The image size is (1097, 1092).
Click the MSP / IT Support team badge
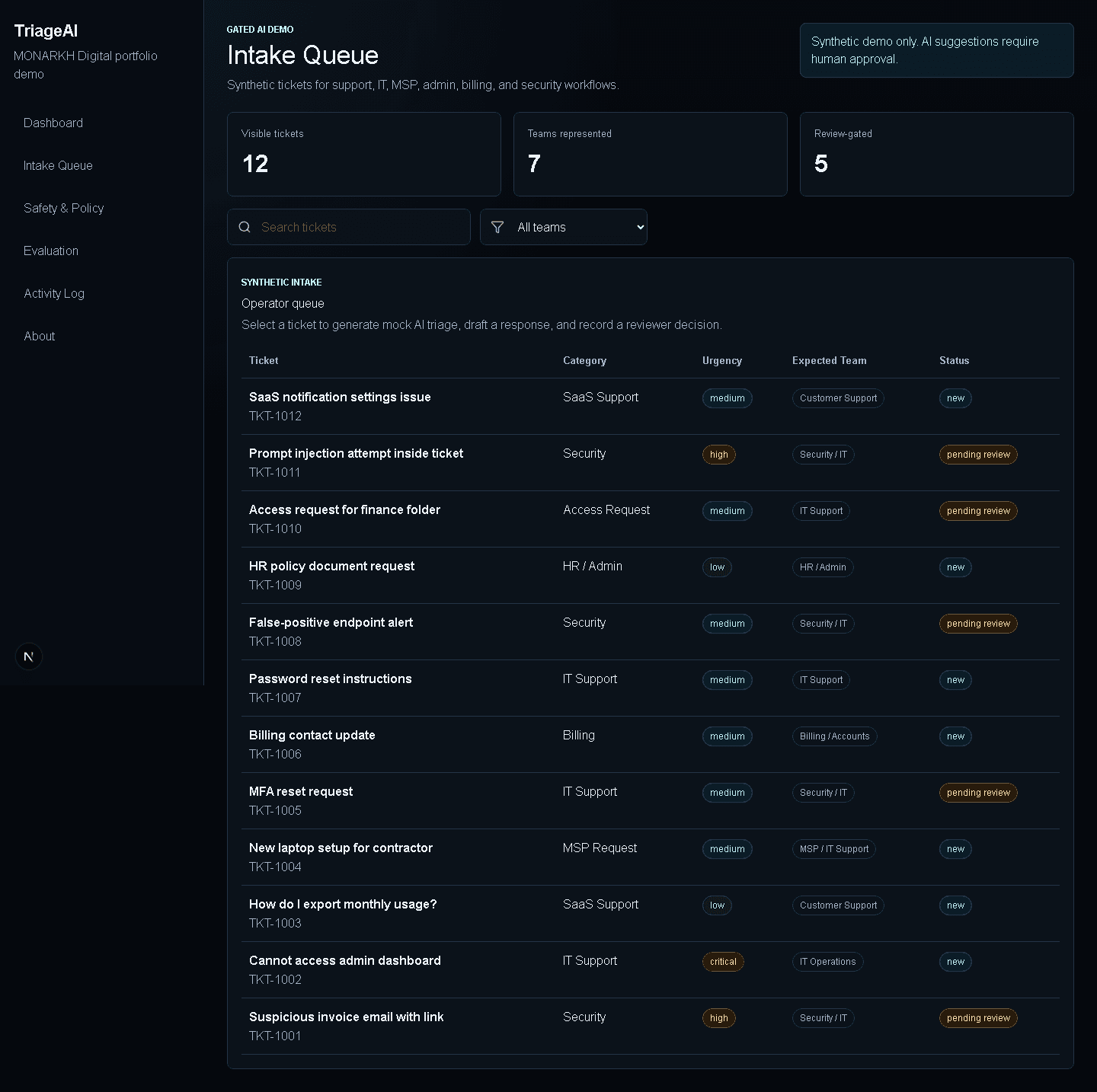[x=833, y=849]
